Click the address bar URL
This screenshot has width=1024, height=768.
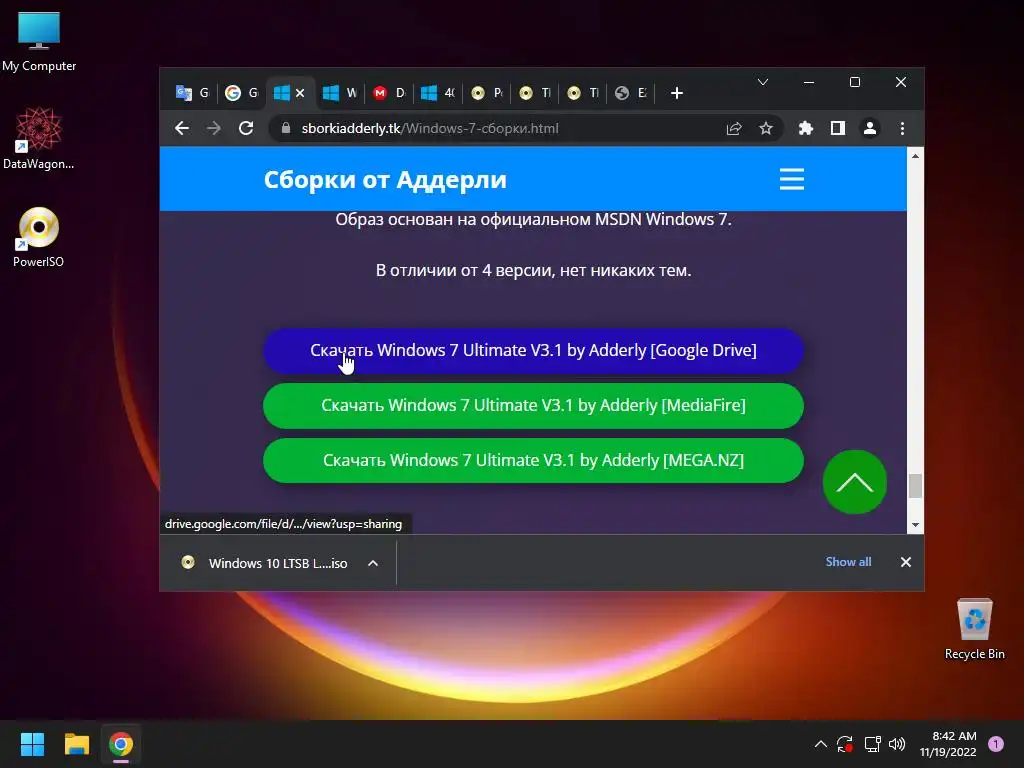click(x=430, y=129)
